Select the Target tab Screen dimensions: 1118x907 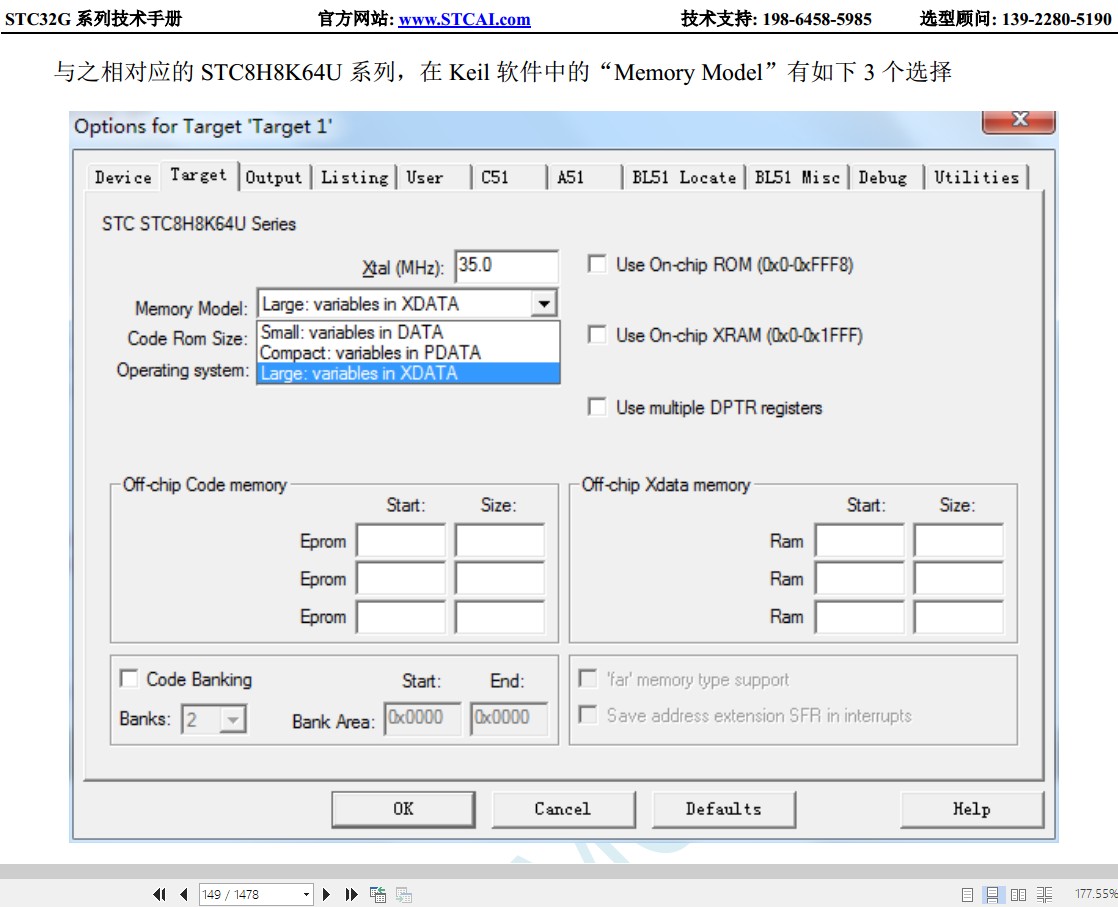tap(198, 175)
